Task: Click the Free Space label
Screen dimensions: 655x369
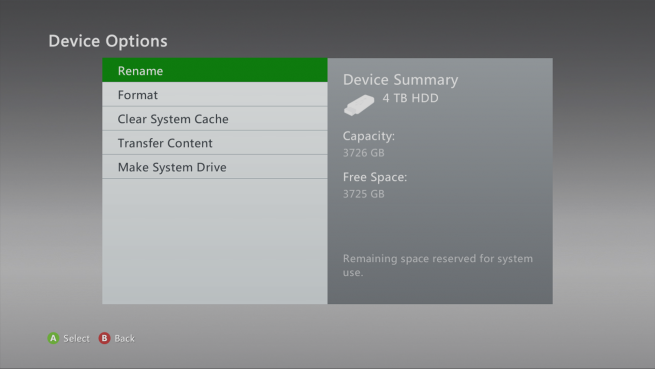Action: pos(375,177)
